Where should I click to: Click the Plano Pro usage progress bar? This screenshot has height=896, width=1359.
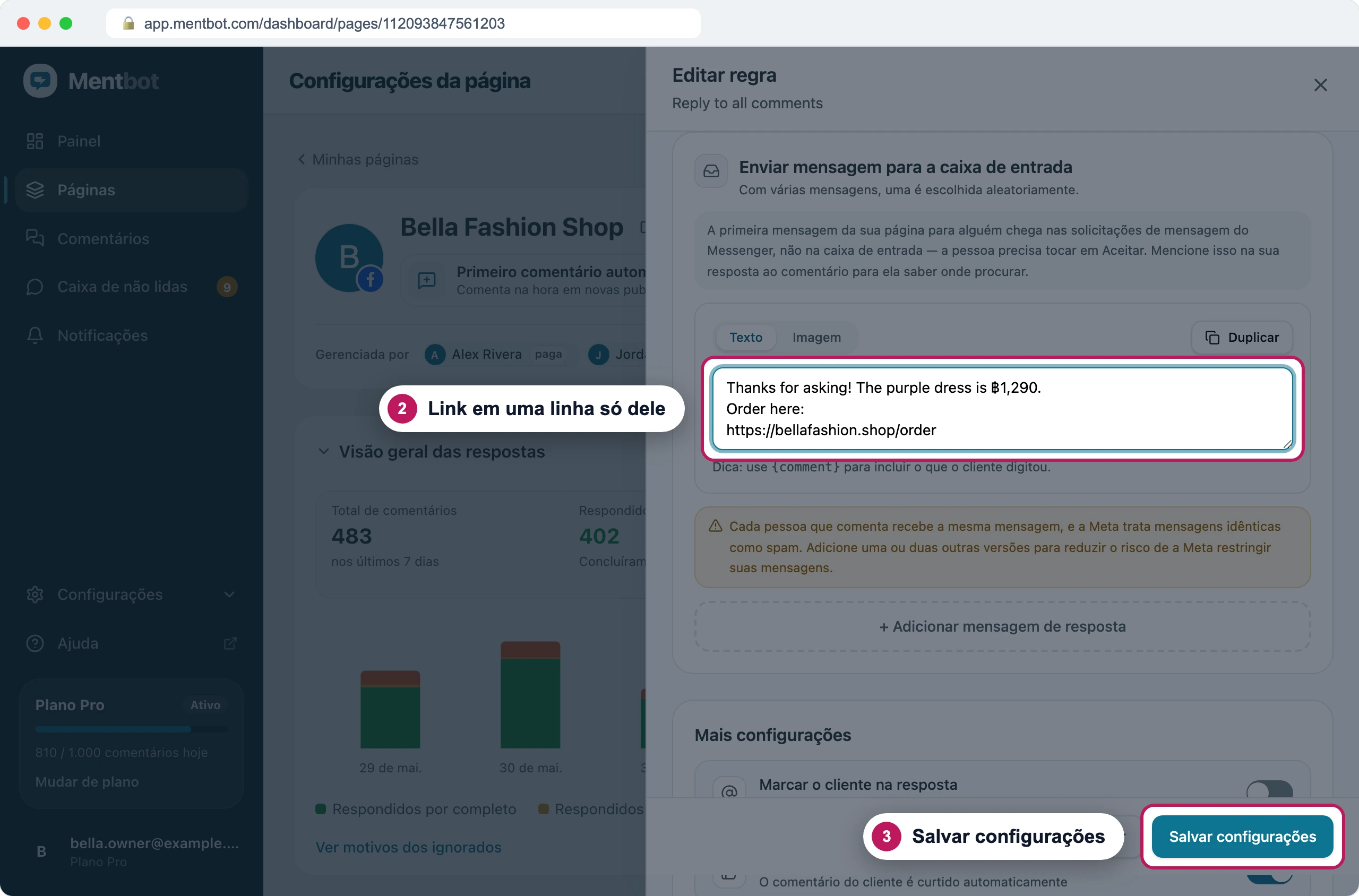pyautogui.click(x=132, y=729)
